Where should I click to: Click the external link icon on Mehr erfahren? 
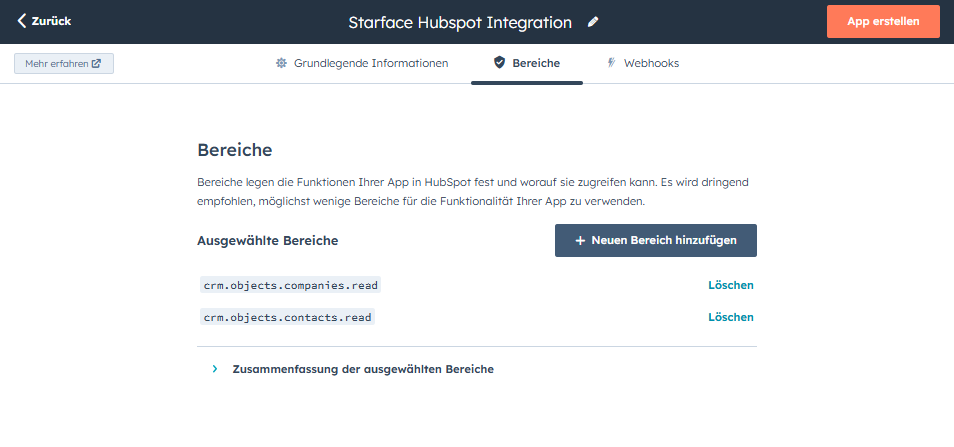pyautogui.click(x=96, y=64)
